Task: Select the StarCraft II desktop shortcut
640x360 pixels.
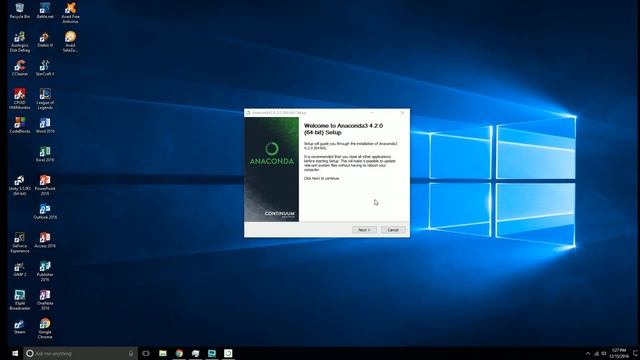Action: [45, 68]
